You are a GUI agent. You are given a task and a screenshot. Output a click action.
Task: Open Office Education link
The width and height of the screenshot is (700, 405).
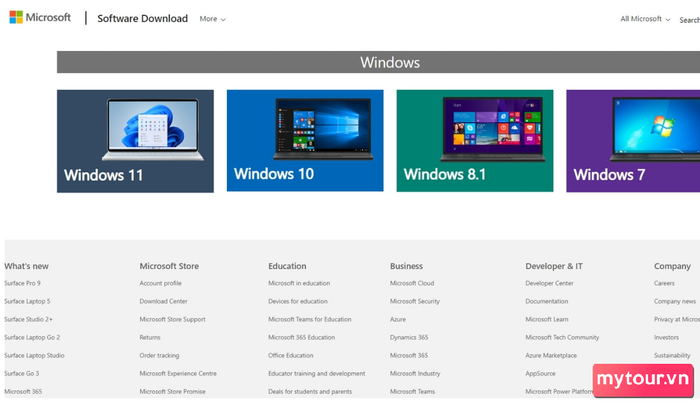[291, 355]
